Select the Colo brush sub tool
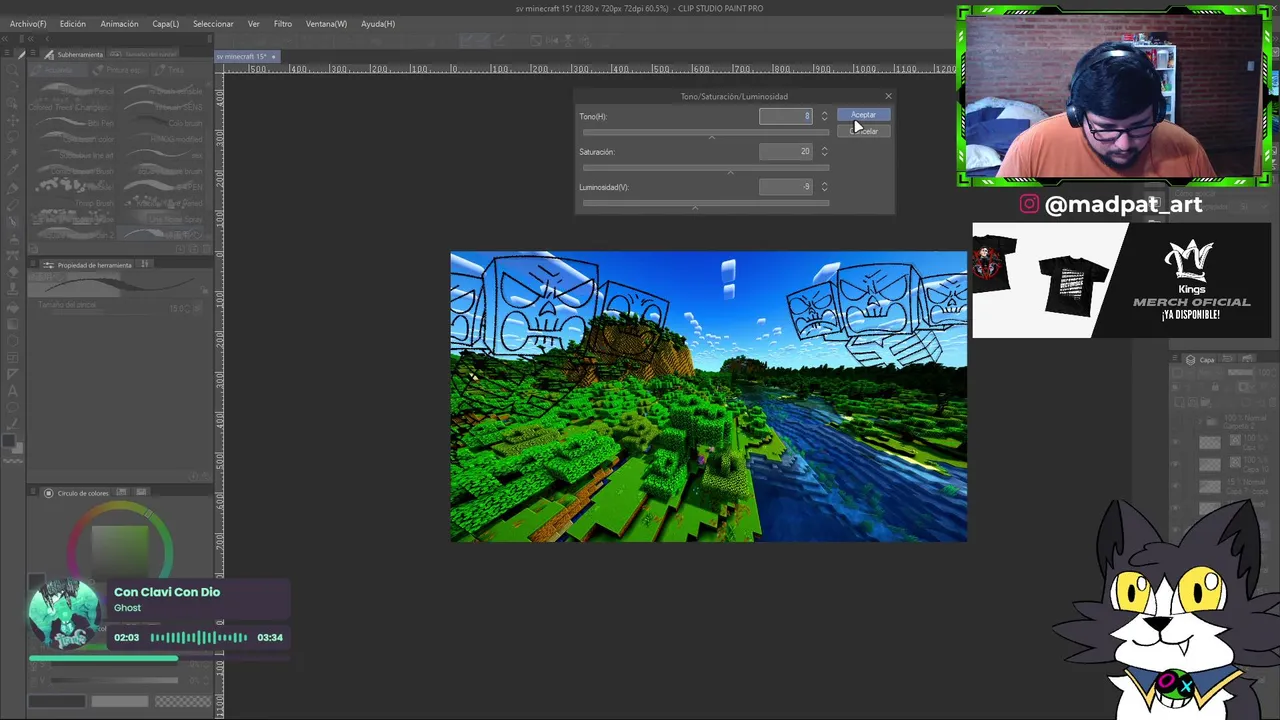The image size is (1280, 720). [x=164, y=123]
